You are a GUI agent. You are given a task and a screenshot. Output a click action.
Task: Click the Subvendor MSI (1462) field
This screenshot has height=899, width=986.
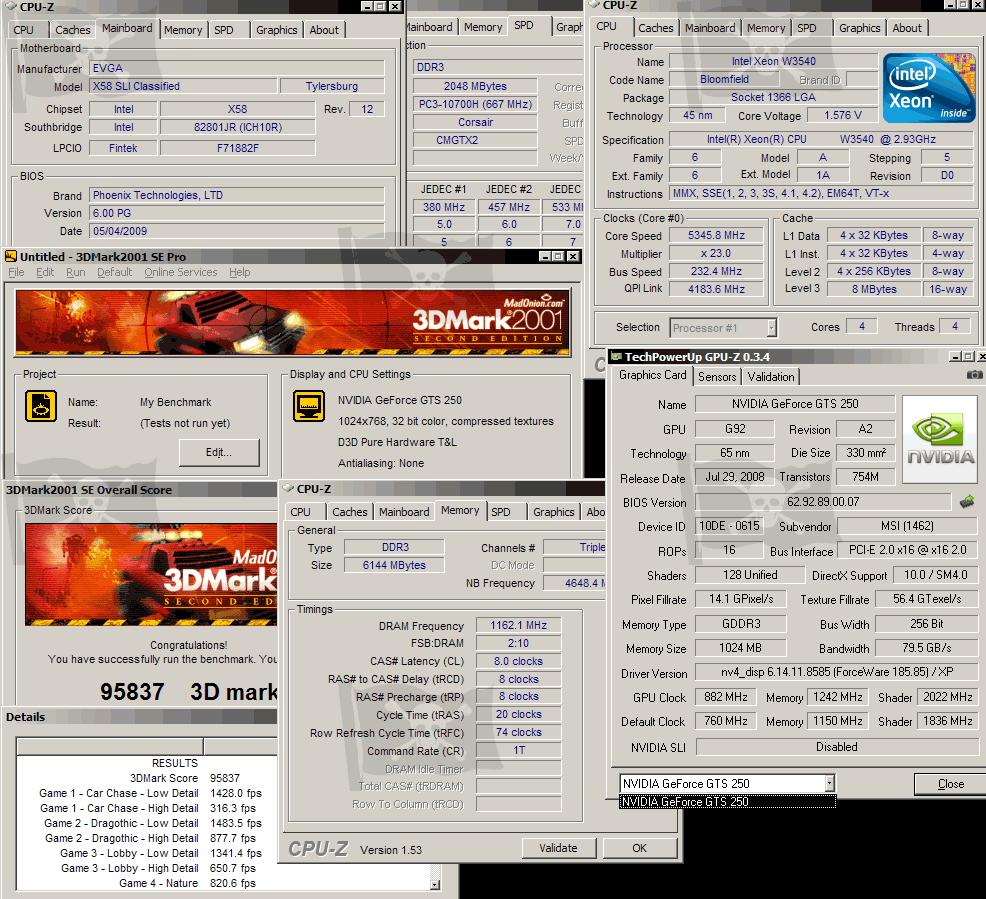[x=907, y=526]
